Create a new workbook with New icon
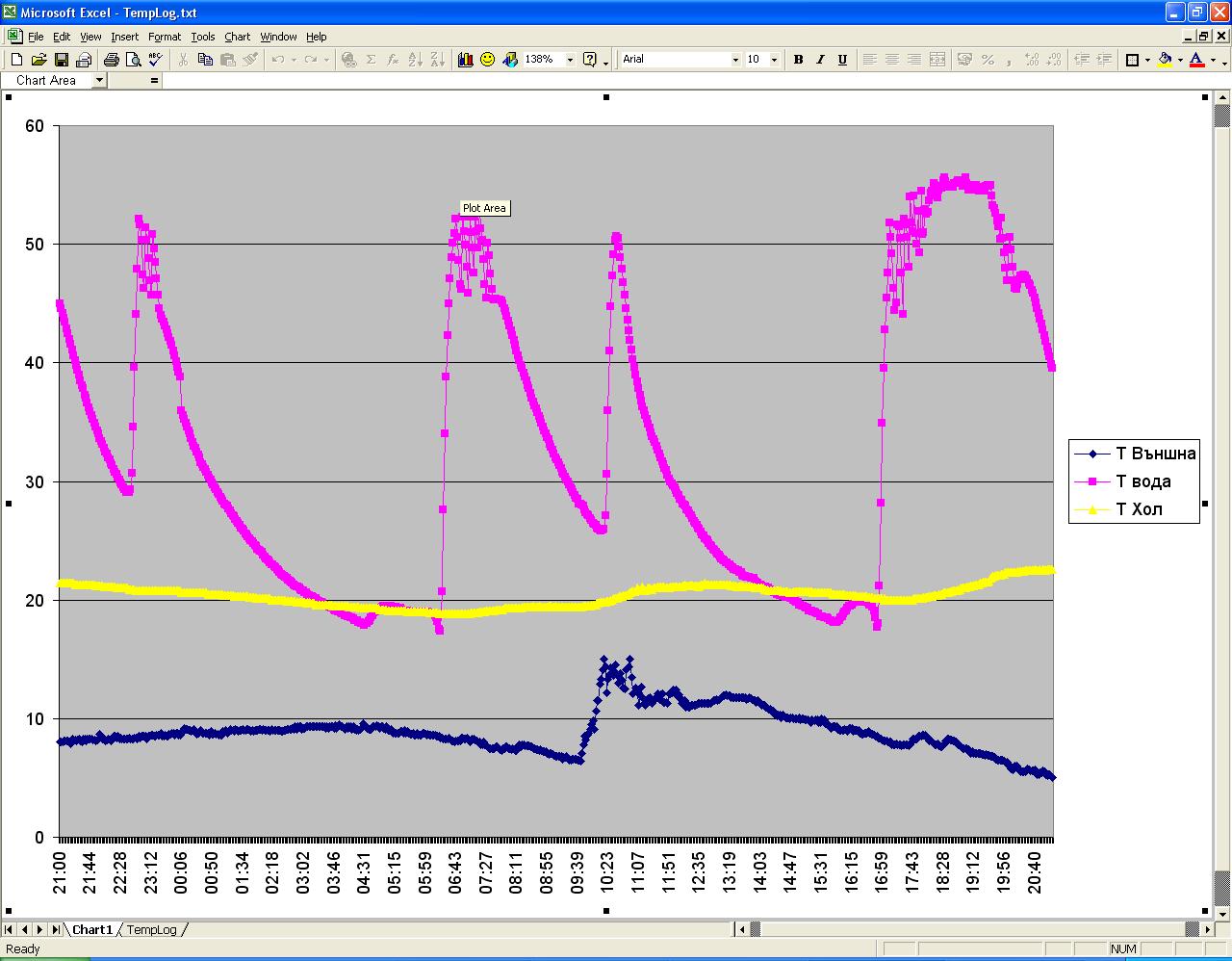 16,60
